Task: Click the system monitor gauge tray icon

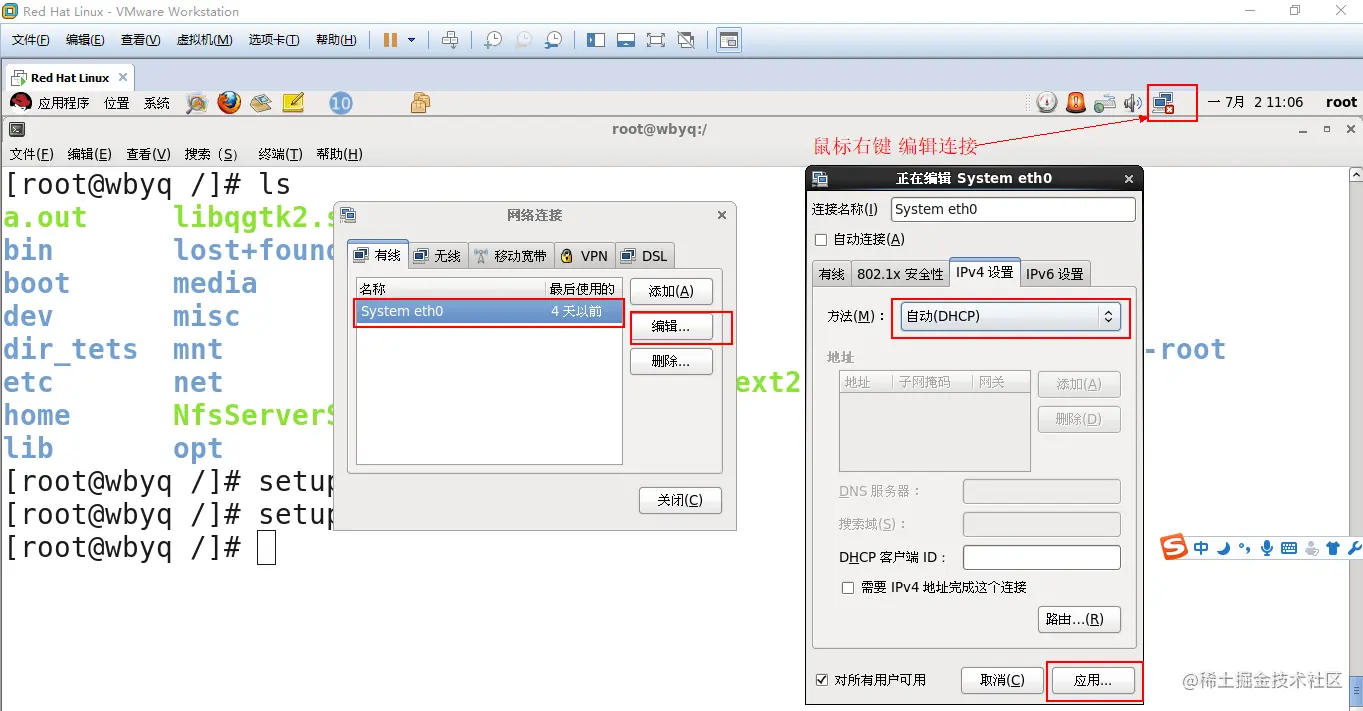Action: [x=1047, y=102]
